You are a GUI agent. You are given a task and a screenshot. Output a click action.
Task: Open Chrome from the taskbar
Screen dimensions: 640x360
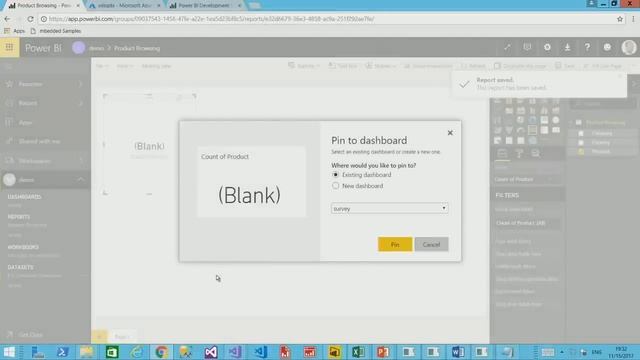[x=162, y=352]
